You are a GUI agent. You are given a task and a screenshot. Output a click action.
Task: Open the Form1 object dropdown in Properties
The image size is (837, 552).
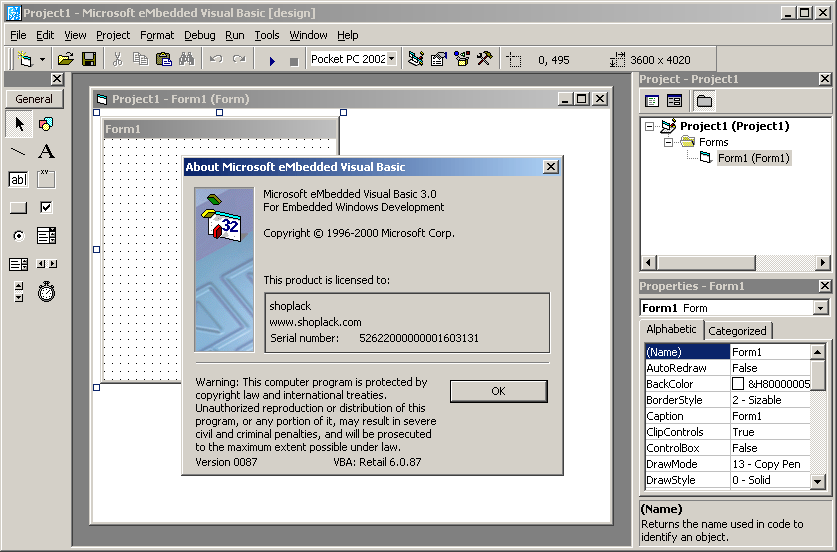tap(820, 308)
